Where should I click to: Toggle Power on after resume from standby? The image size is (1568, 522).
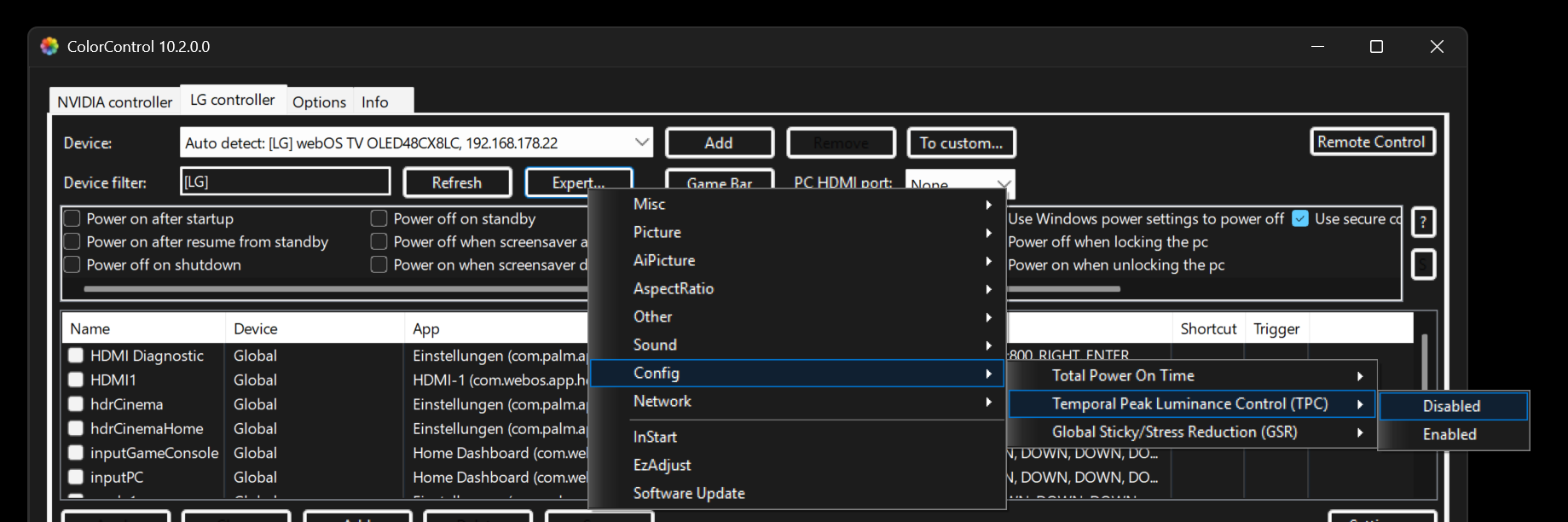(72, 241)
